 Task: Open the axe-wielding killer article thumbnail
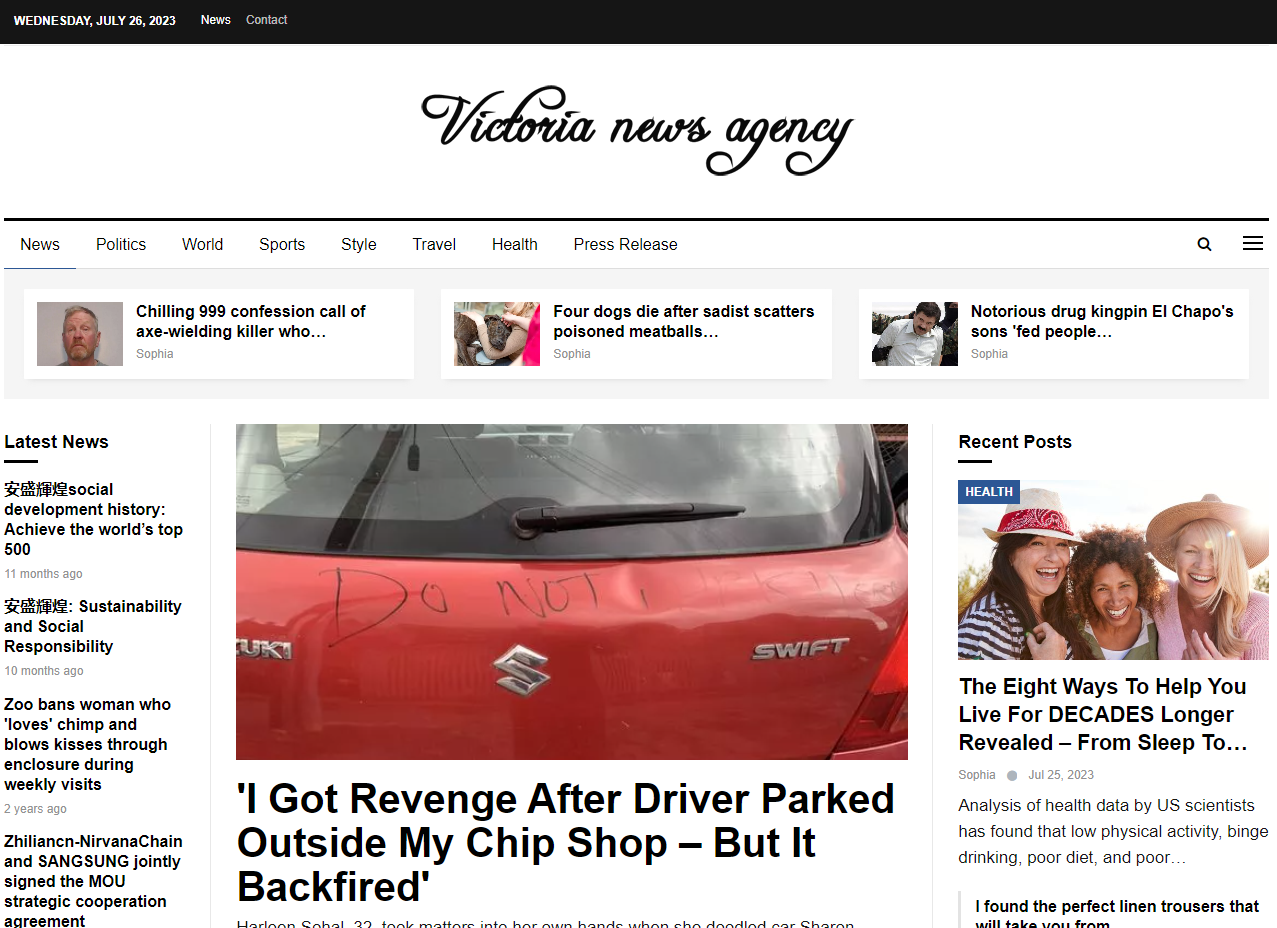click(80, 334)
